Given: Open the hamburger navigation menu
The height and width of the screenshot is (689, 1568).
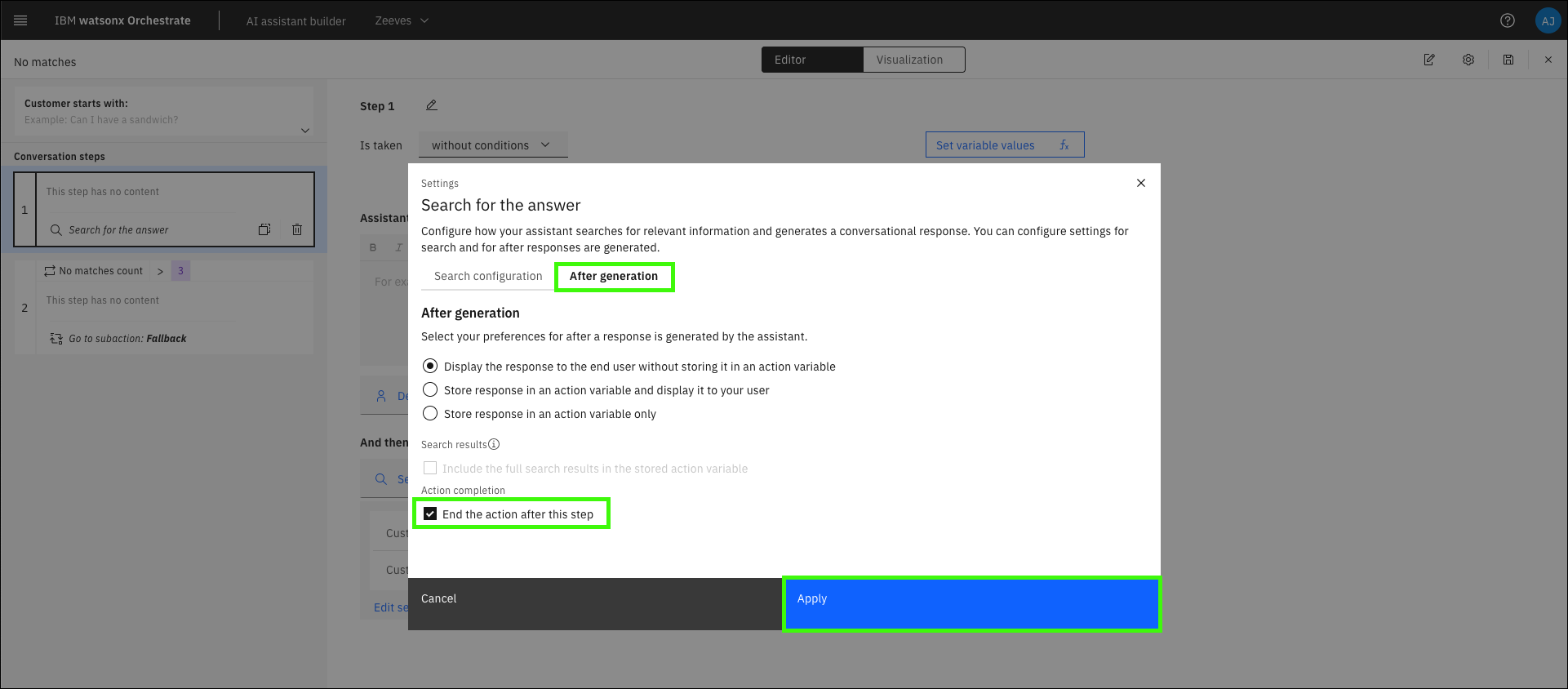Looking at the screenshot, I should (20, 20).
